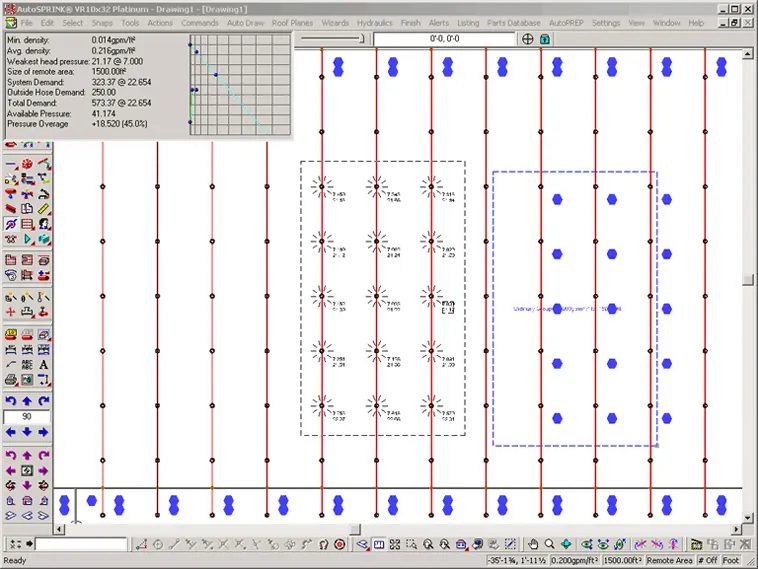
Task: Click the purple rotate-left view arrow
Action: pos(11,455)
